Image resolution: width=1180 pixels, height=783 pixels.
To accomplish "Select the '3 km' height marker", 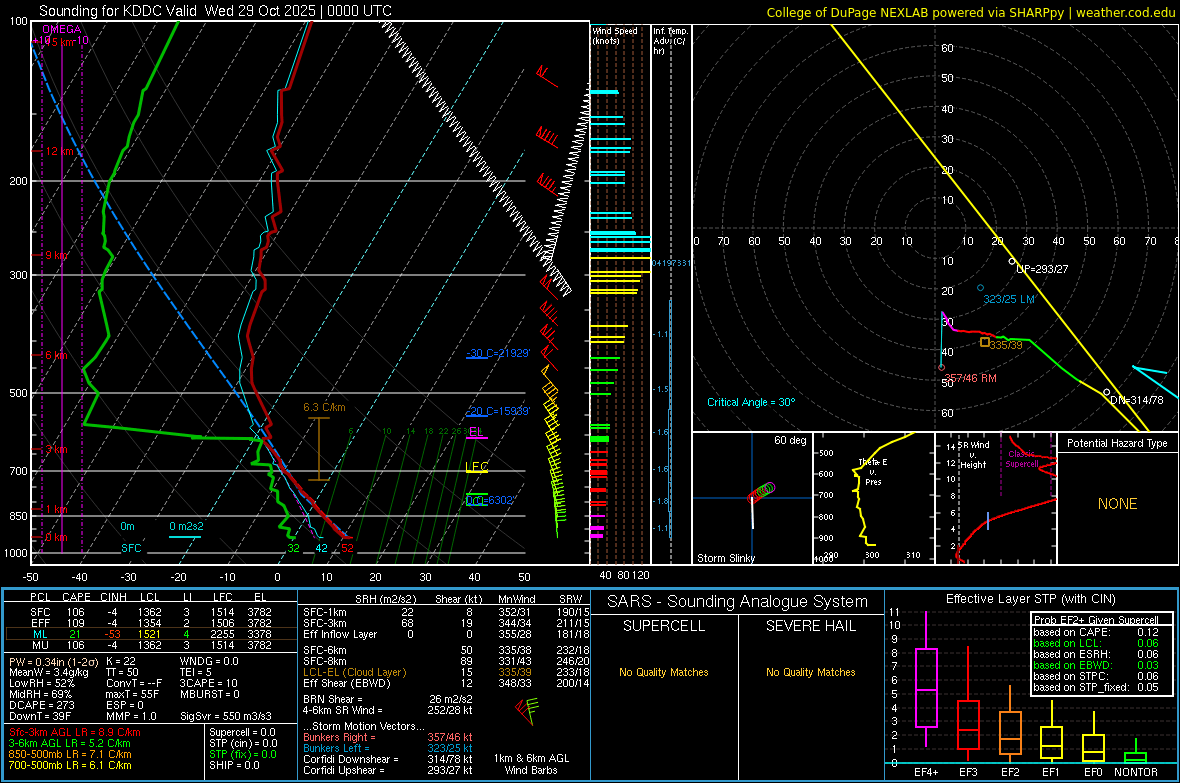I will [x=56, y=449].
